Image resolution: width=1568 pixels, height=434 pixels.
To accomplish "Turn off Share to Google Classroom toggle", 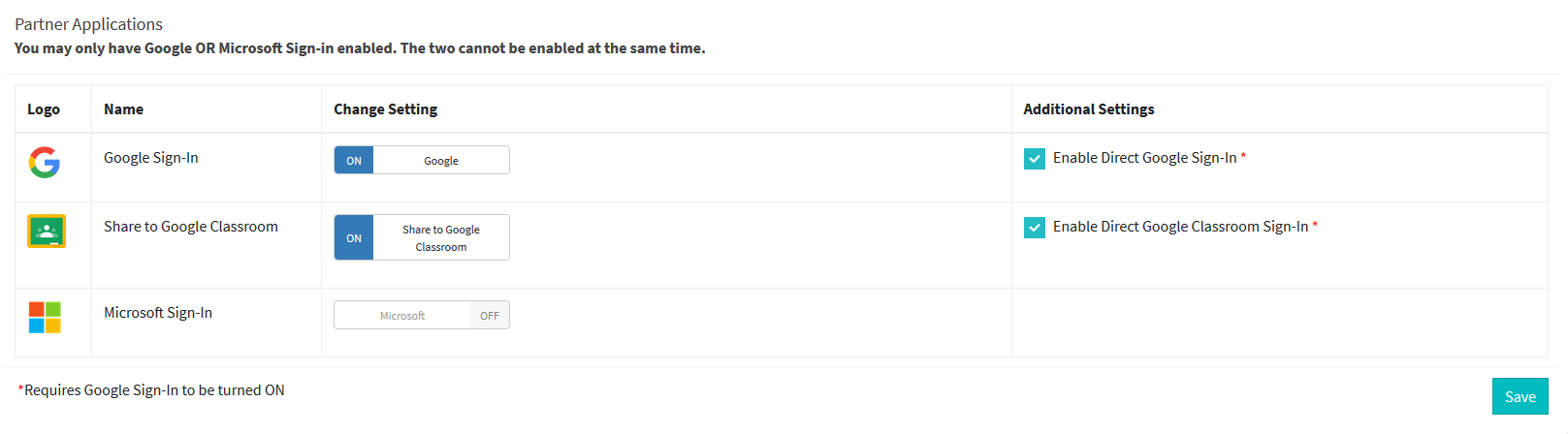I will pos(422,237).
